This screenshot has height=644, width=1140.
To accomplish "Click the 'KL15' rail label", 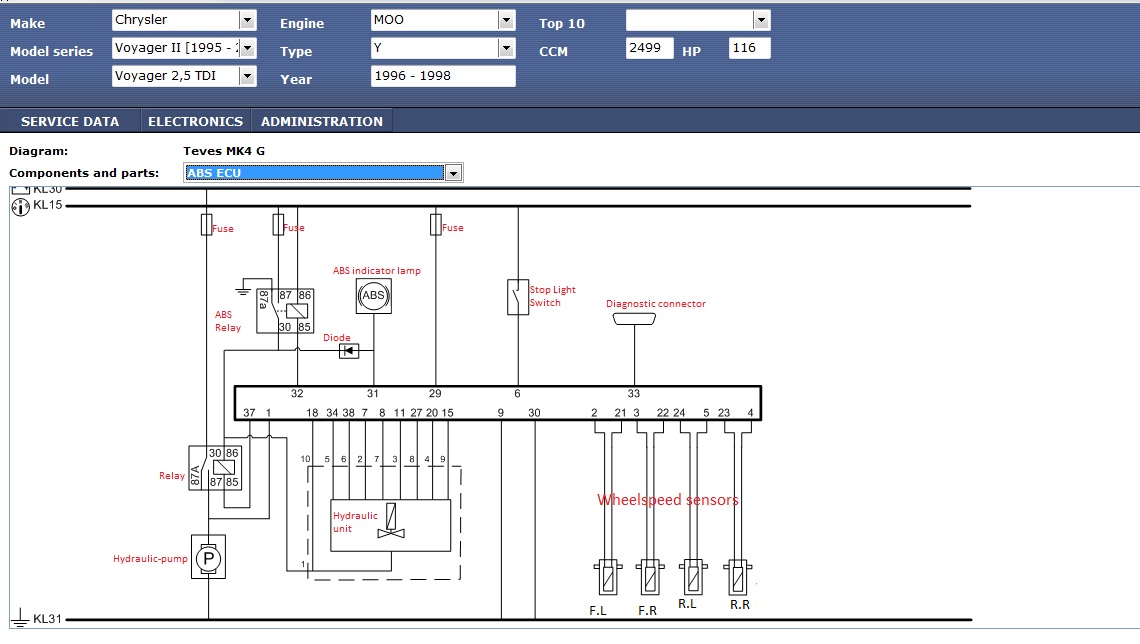I will coord(48,205).
